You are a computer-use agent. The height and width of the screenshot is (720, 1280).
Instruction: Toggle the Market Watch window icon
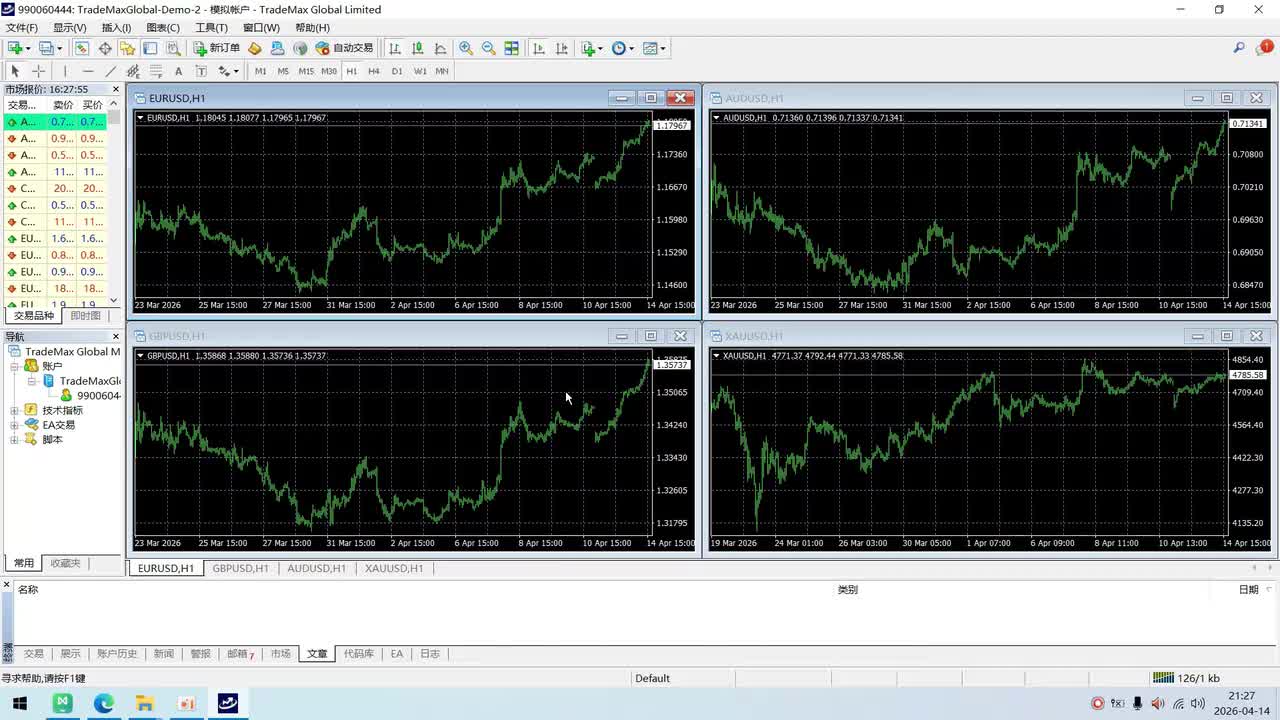pos(82,48)
